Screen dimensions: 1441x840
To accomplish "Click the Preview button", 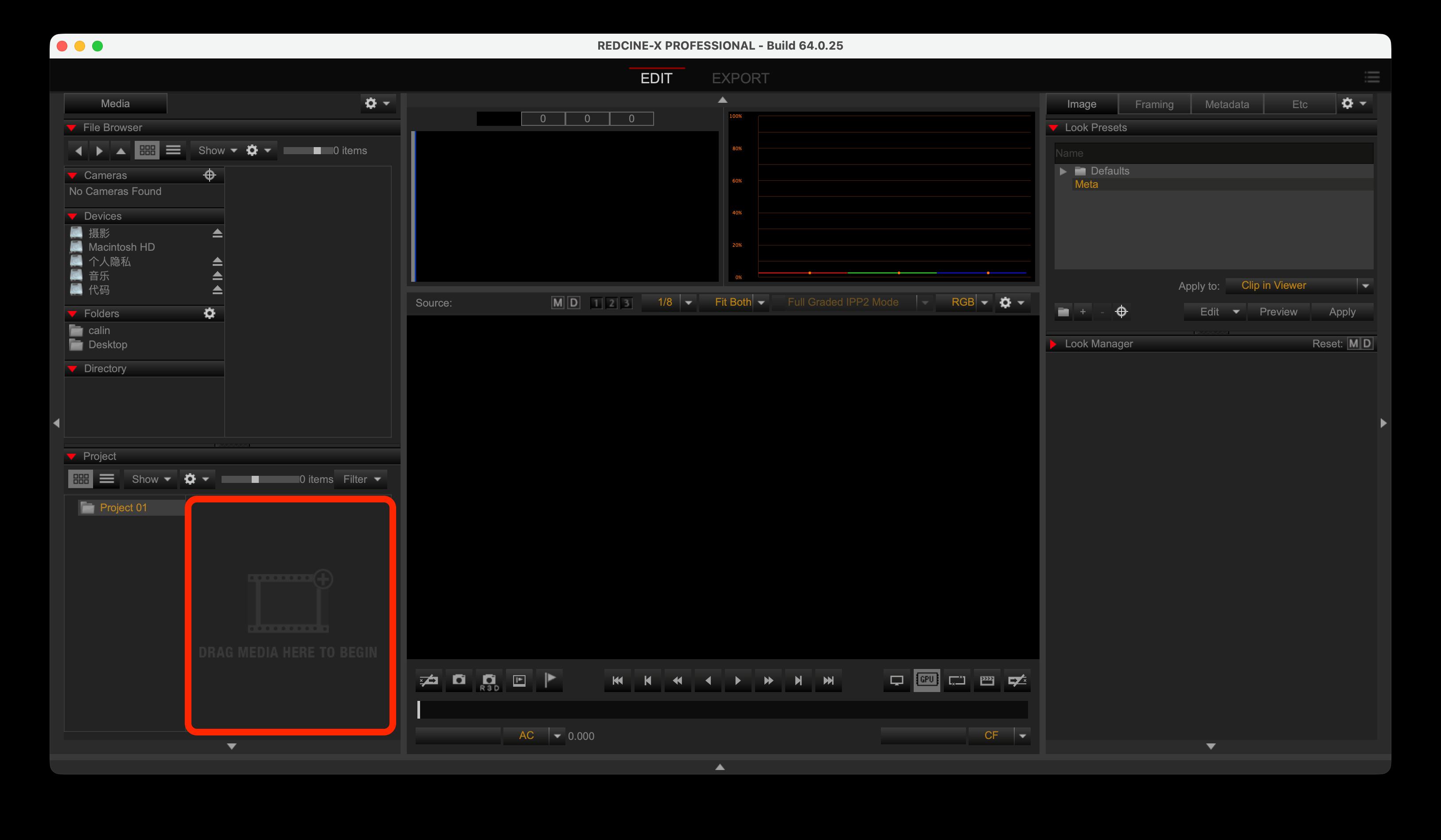I will click(x=1278, y=311).
